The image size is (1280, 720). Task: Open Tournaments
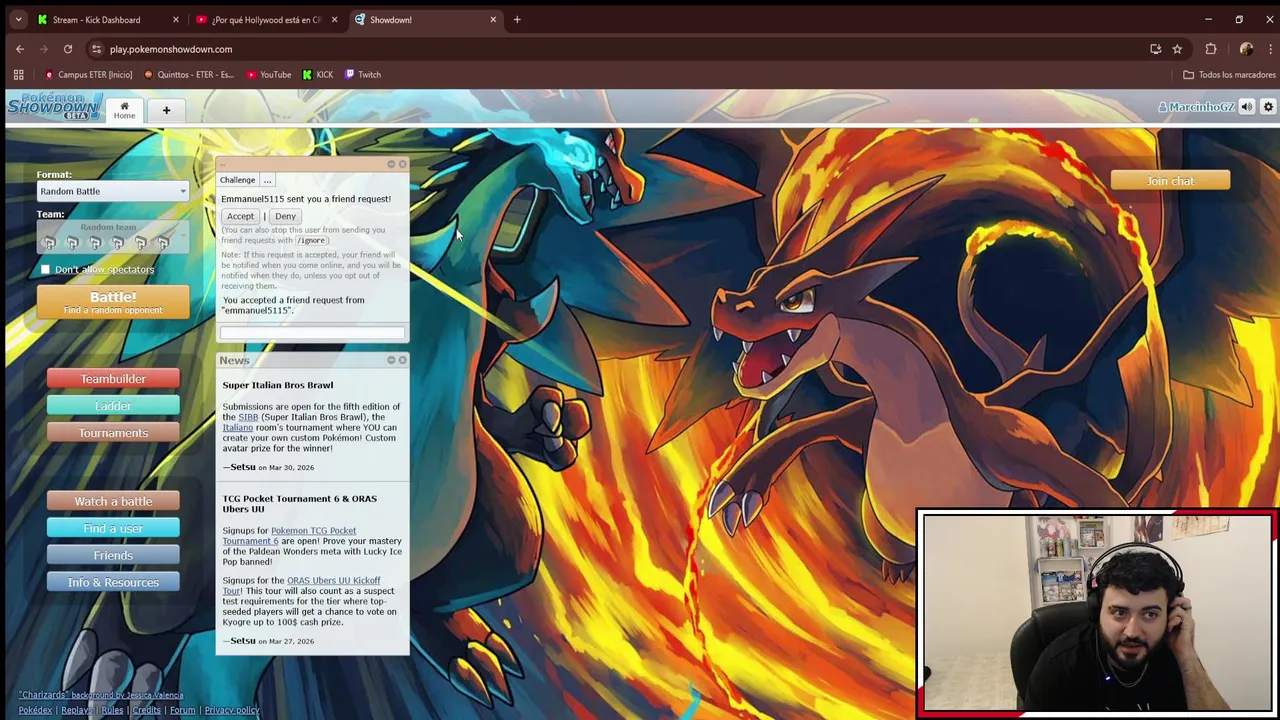pyautogui.click(x=113, y=433)
